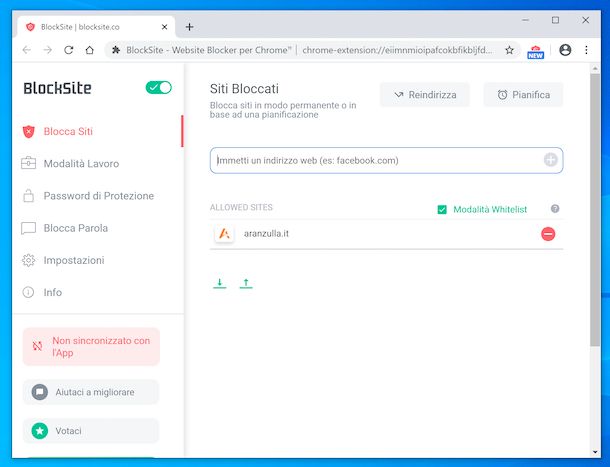Click the padlock Password icon
The width and height of the screenshot is (610, 467).
tap(28, 195)
